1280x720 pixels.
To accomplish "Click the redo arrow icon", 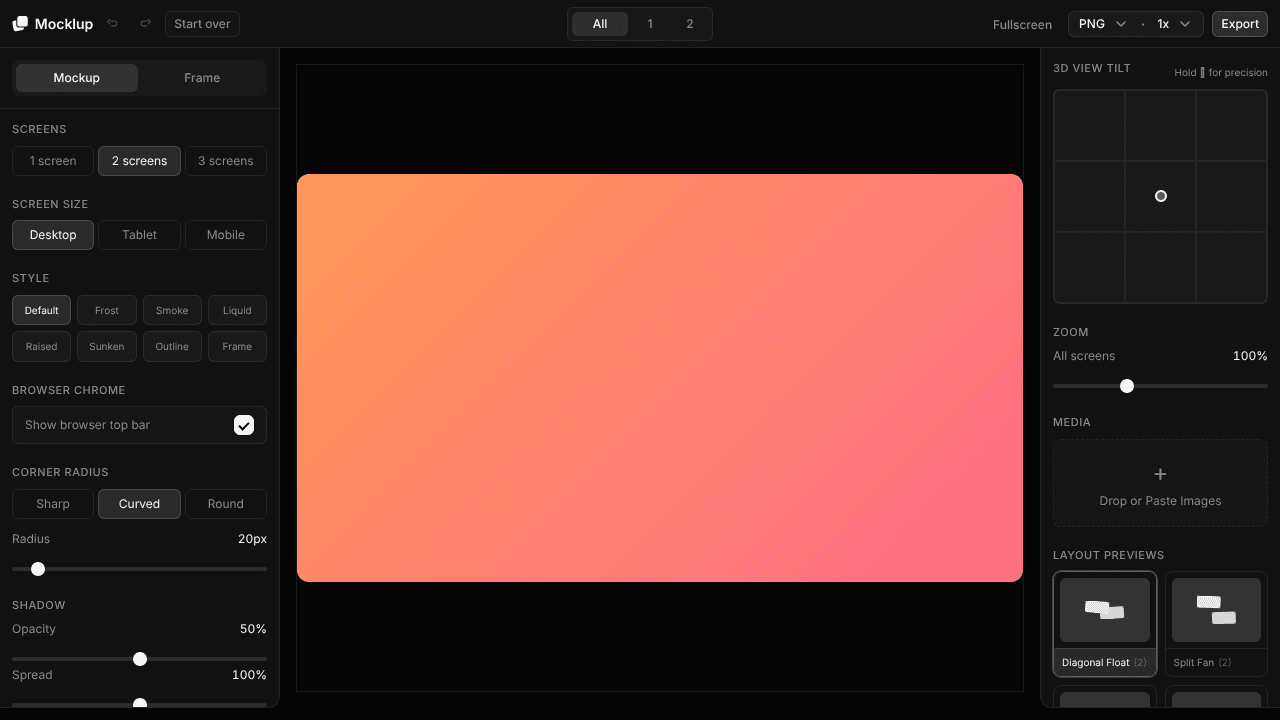I will pos(146,23).
